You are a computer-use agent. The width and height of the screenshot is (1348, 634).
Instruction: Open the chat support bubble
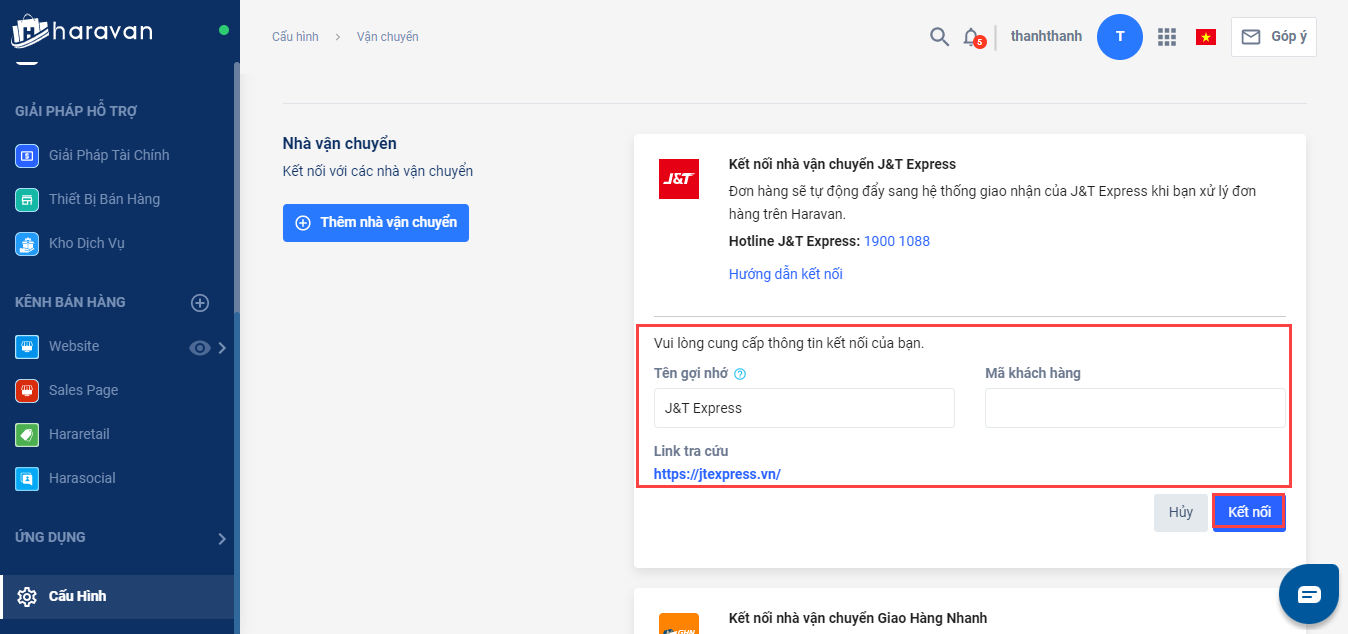click(1309, 594)
